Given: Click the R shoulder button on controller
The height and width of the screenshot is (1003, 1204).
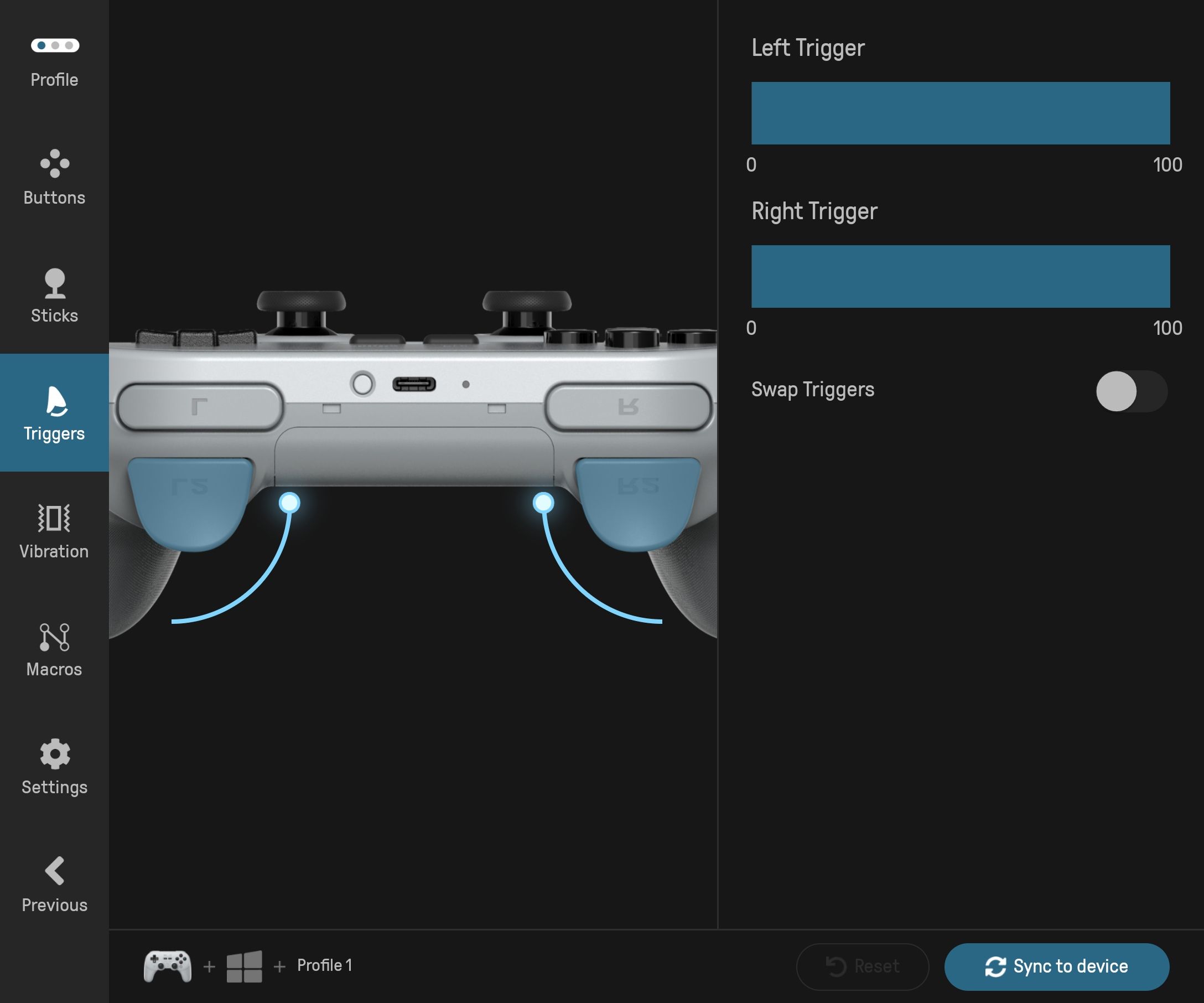Looking at the screenshot, I should coord(628,407).
